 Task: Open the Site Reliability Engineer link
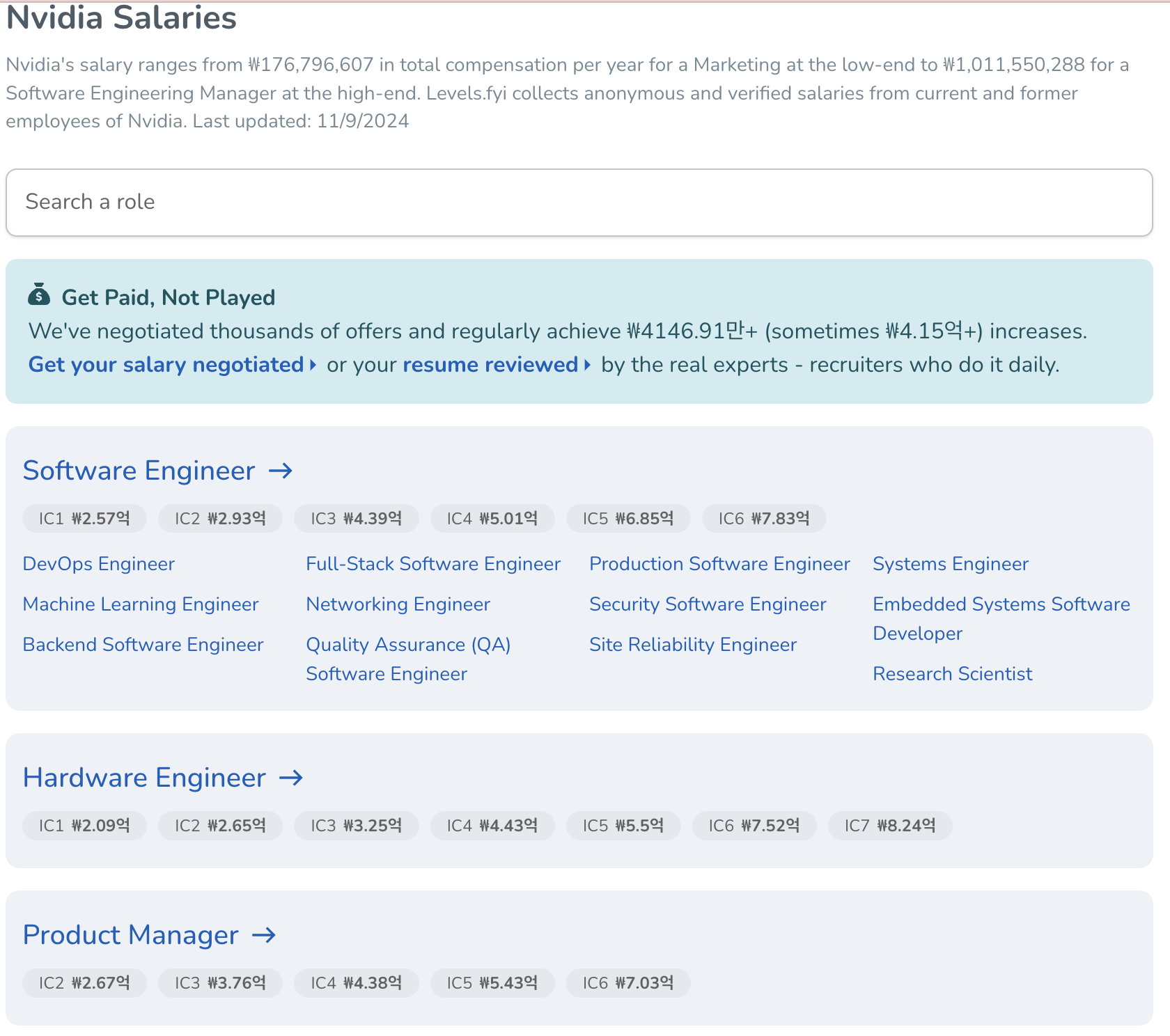[x=693, y=645]
